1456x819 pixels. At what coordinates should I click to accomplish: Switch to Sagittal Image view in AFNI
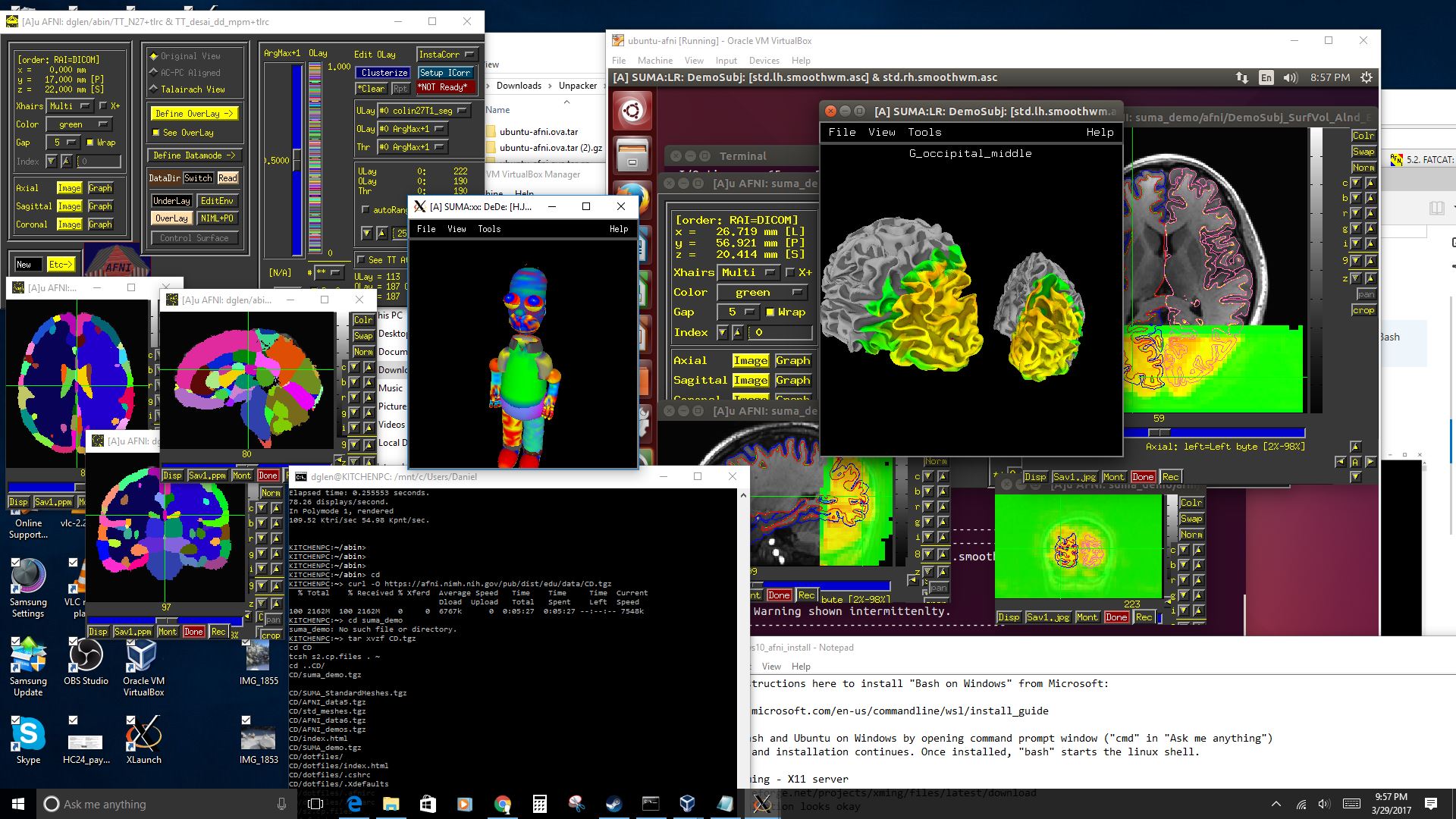click(x=70, y=206)
